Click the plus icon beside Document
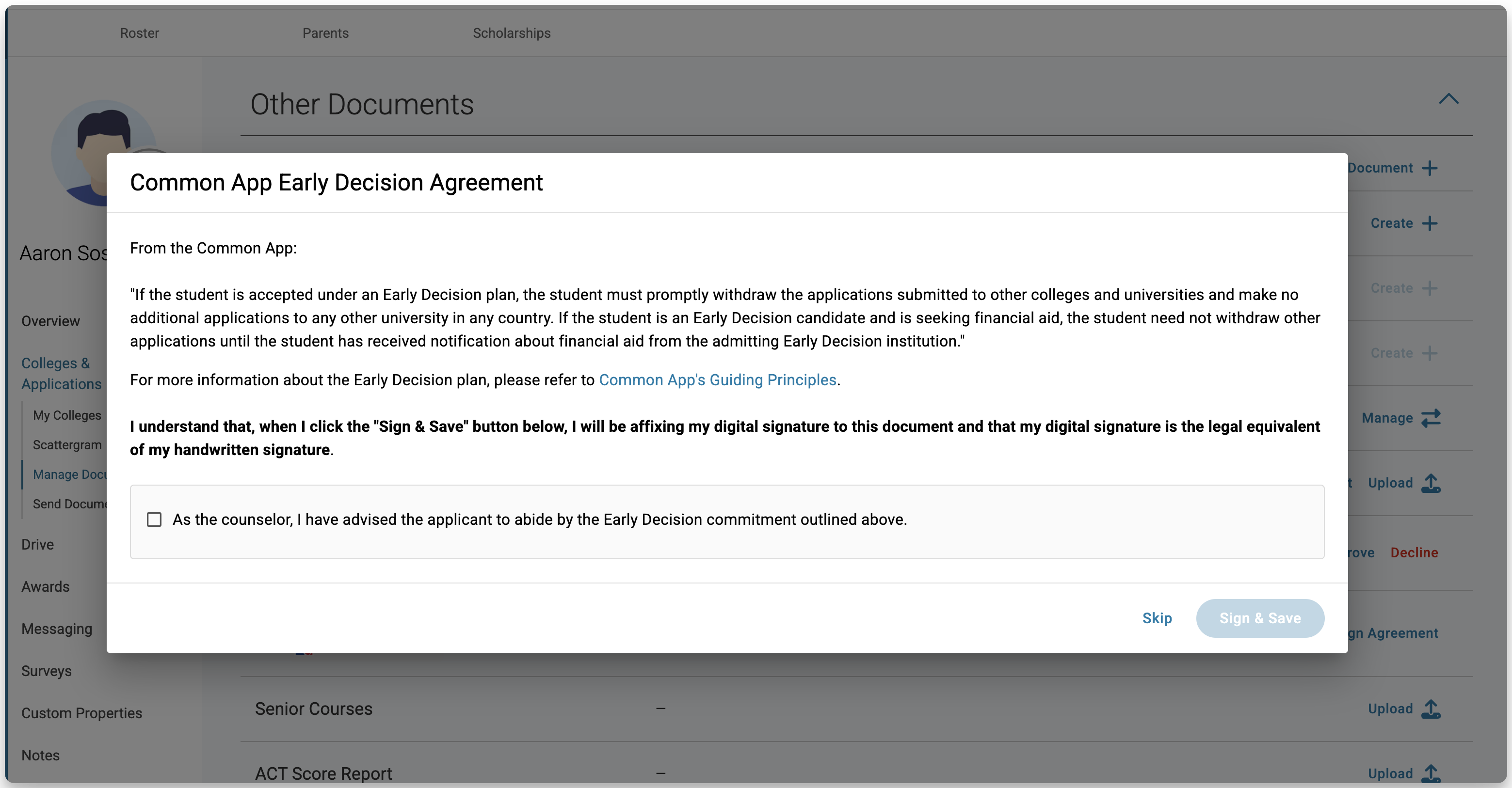 pyautogui.click(x=1430, y=168)
